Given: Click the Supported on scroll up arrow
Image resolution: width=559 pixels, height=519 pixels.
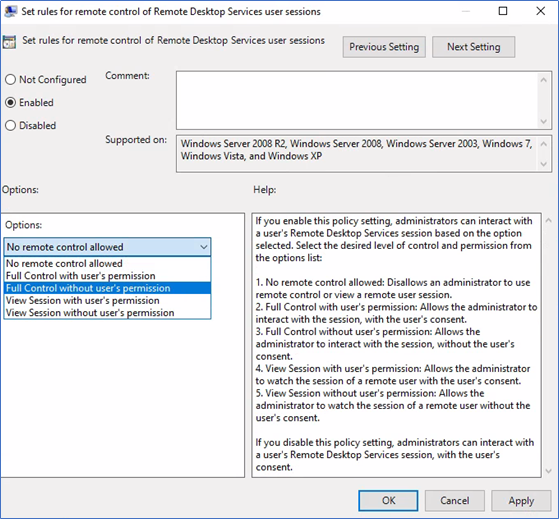Looking at the screenshot, I should [543, 144].
